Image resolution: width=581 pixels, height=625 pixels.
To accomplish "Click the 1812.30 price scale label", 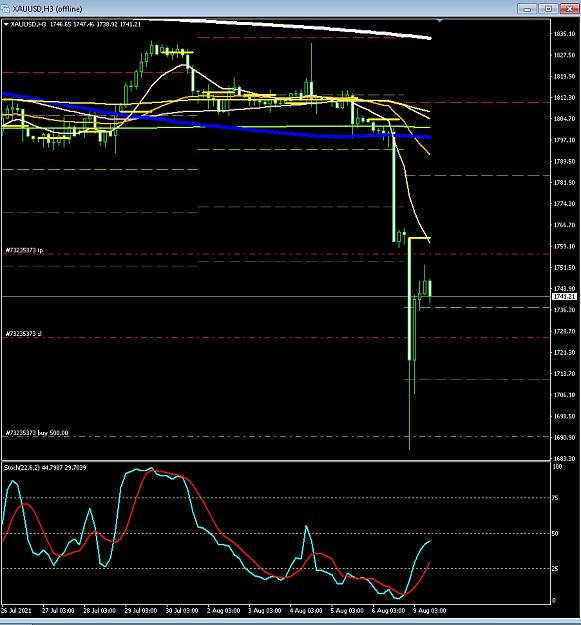I will coord(564,97).
